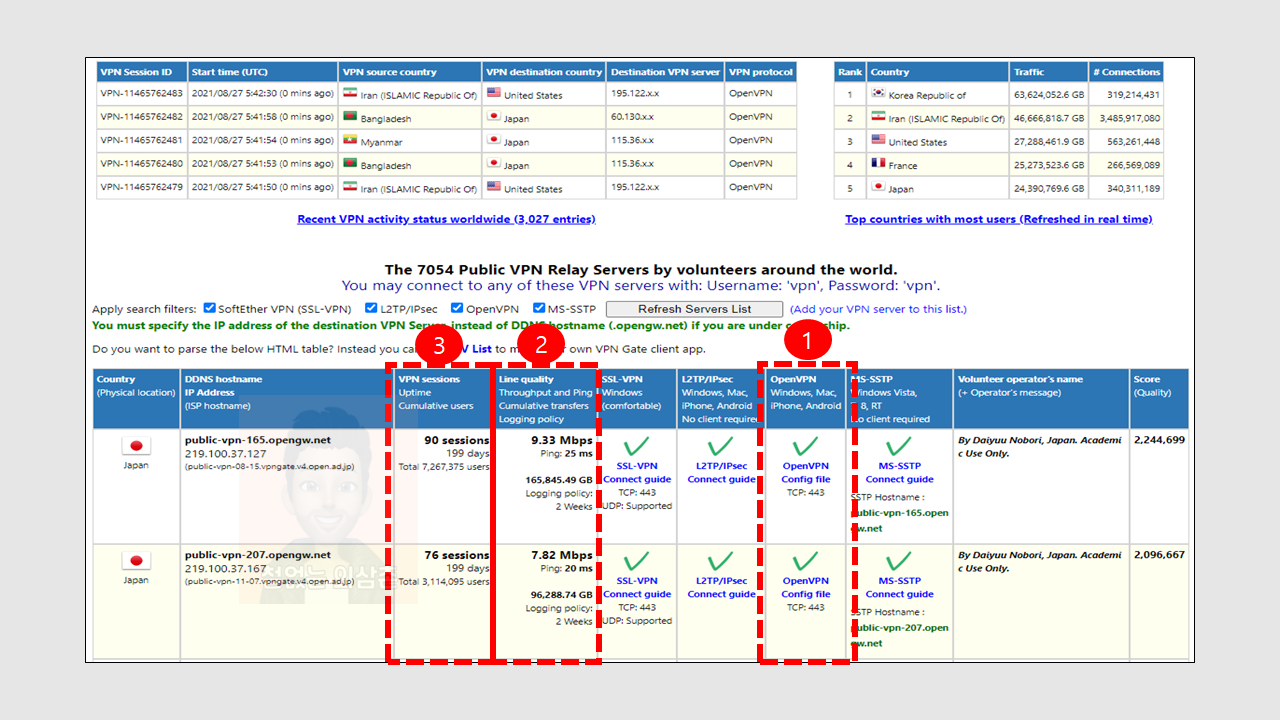1280x720 pixels.
Task: Click Iran flag in session VPN-11465762483 row
Action: tap(350, 93)
